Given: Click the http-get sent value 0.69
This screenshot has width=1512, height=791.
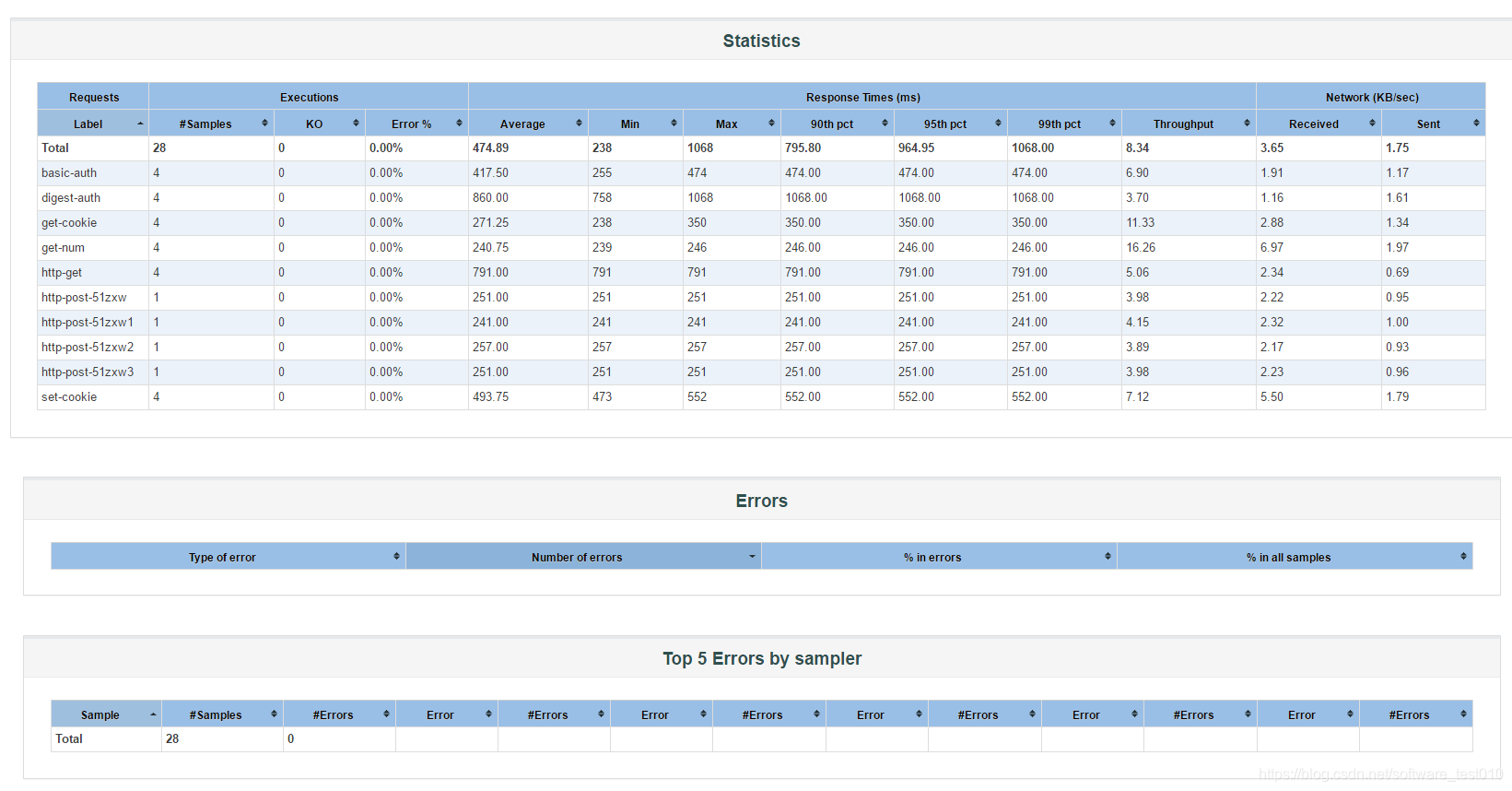Looking at the screenshot, I should [x=1397, y=272].
